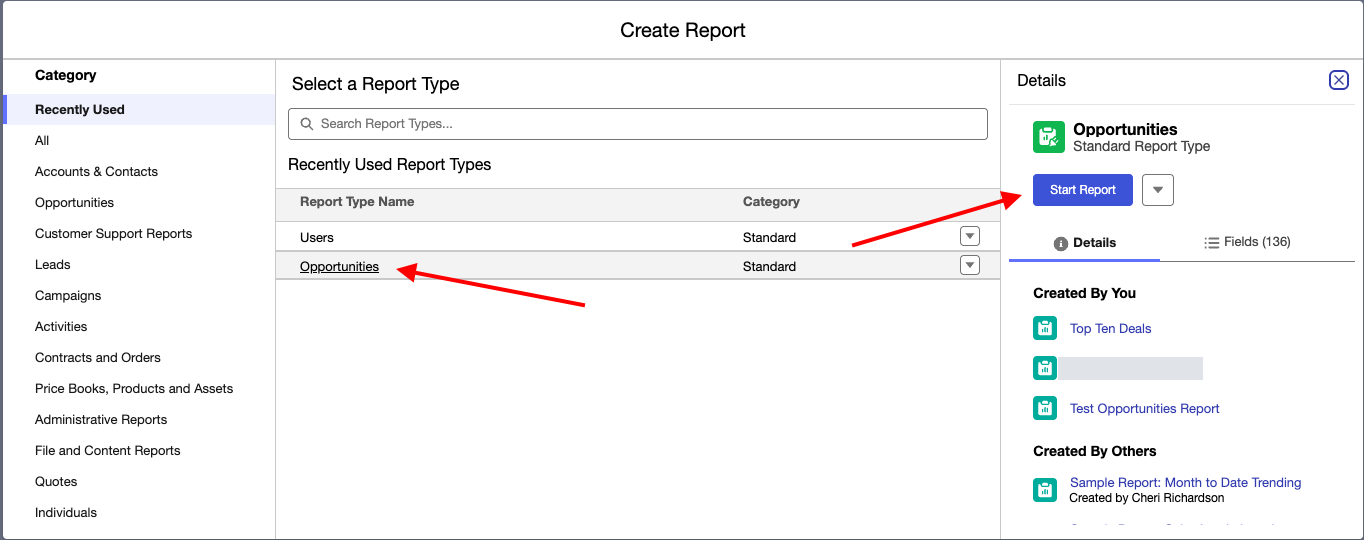This screenshot has width=1364, height=540.
Task: Click the report icon beside Sample Report: Month to Date Trending
Action: pos(1045,490)
